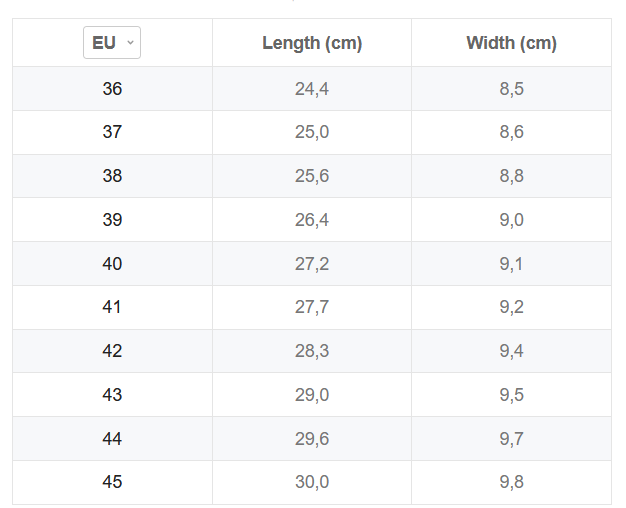Click EU size 44 cell

(x=112, y=439)
